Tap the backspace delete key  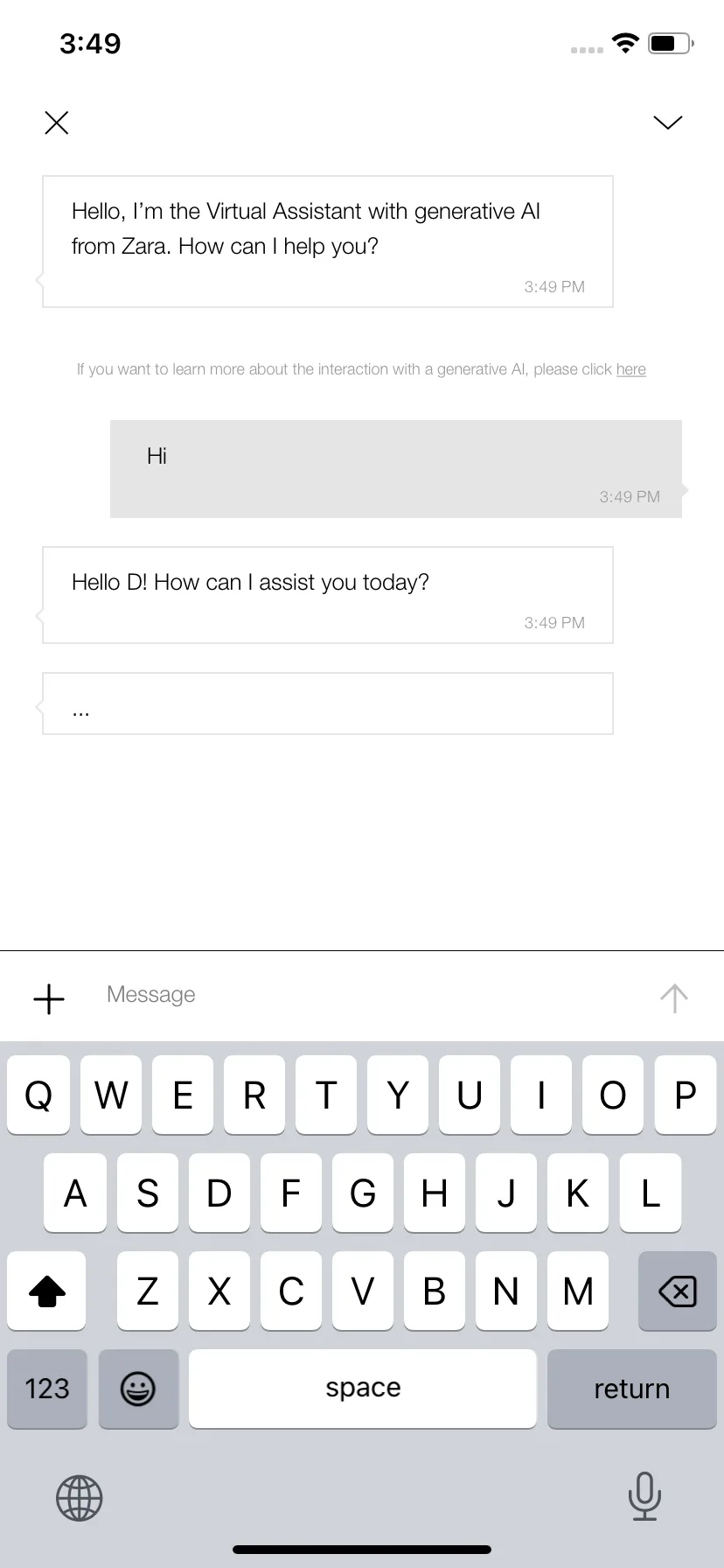click(678, 1291)
